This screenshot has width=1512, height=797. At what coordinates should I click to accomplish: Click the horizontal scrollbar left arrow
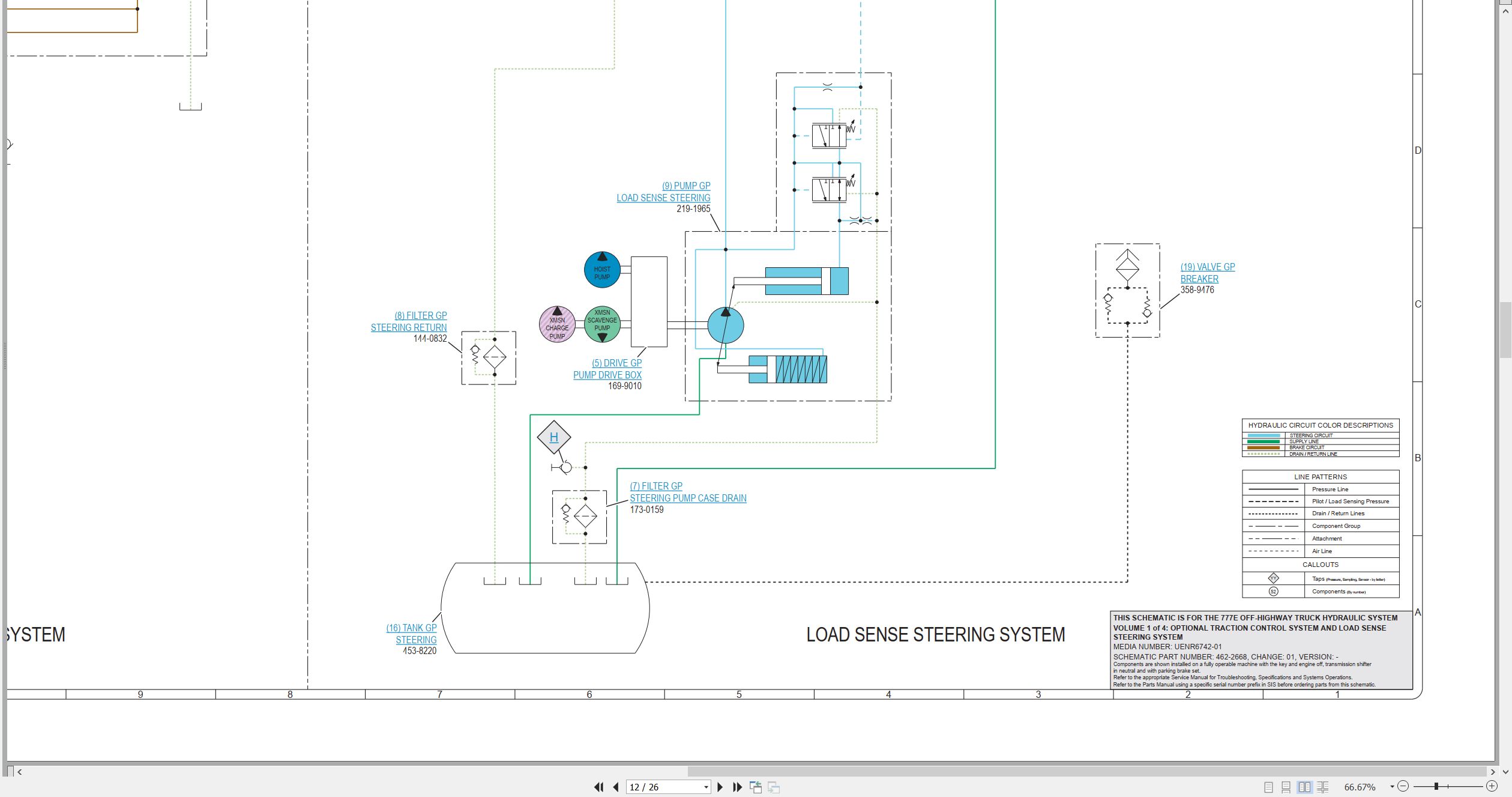pos(20,772)
